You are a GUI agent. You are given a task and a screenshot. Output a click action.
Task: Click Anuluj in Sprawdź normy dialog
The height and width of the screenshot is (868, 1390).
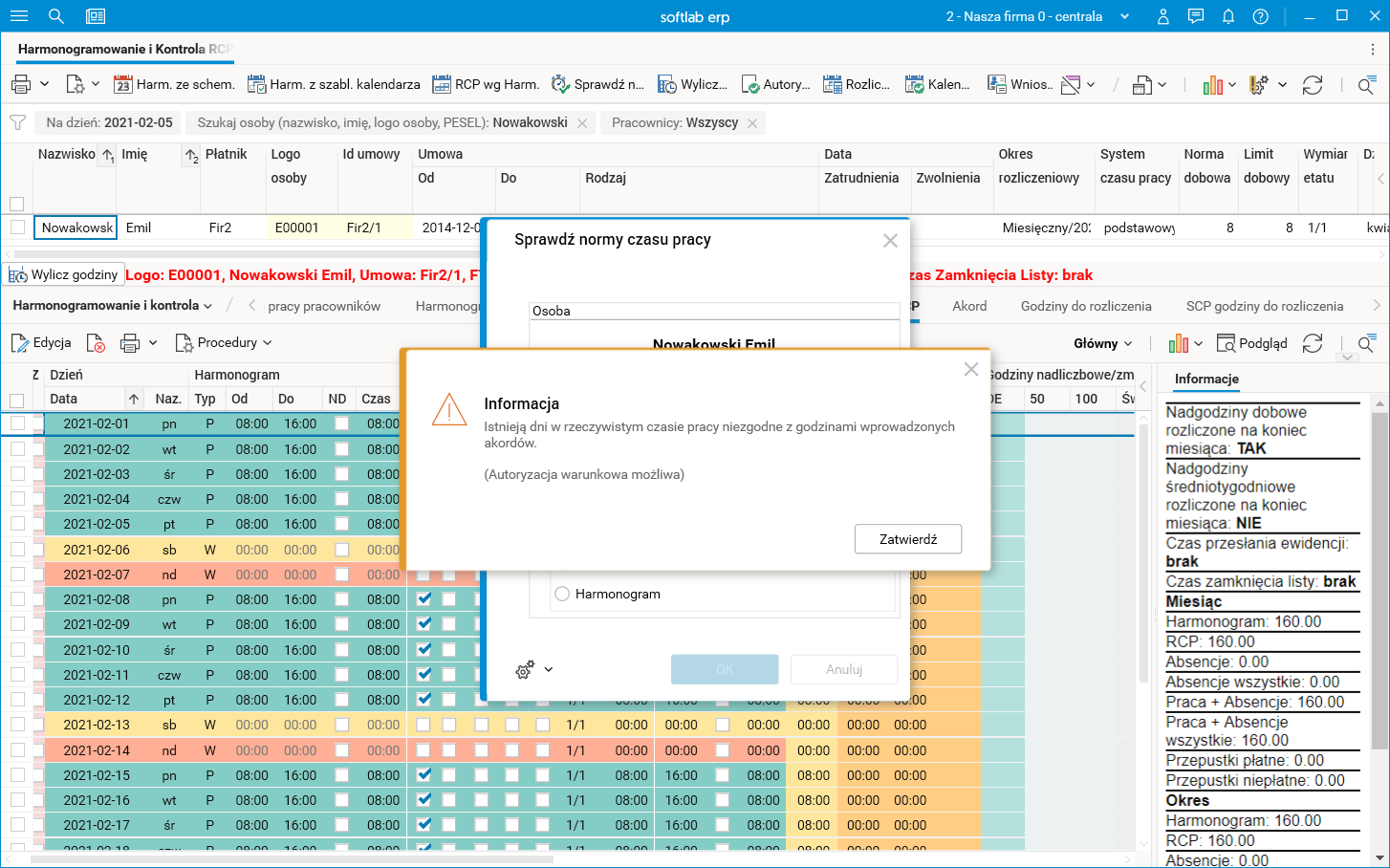coord(844,669)
